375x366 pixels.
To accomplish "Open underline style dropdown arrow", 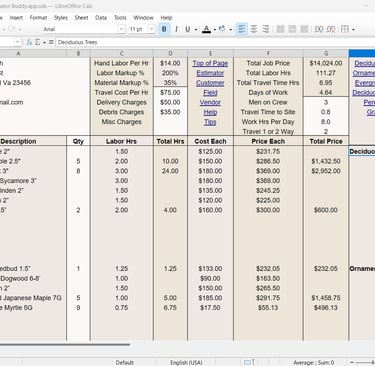I will [196, 30].
